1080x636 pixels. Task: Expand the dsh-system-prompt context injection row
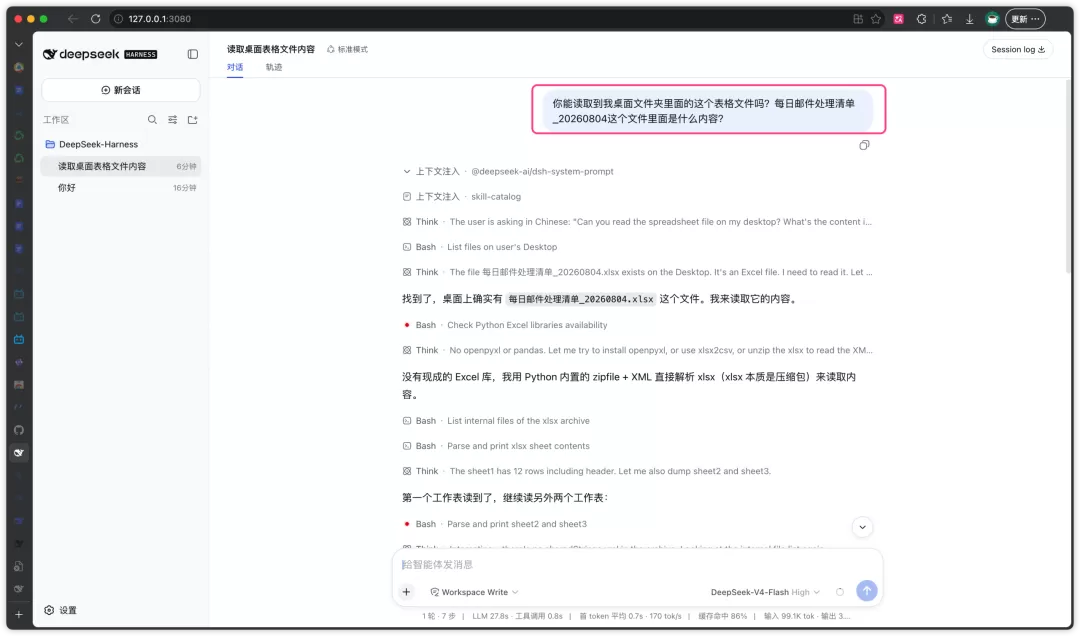point(508,172)
